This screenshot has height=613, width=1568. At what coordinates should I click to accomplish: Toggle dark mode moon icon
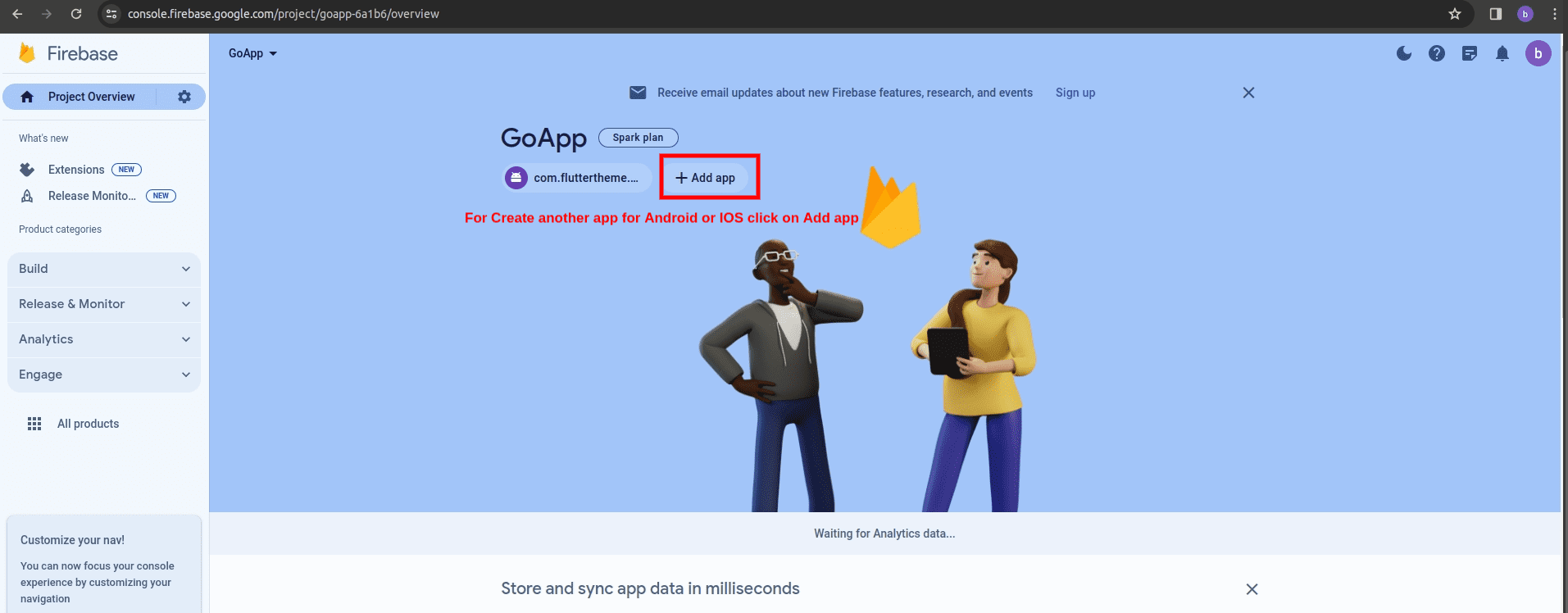(x=1403, y=53)
